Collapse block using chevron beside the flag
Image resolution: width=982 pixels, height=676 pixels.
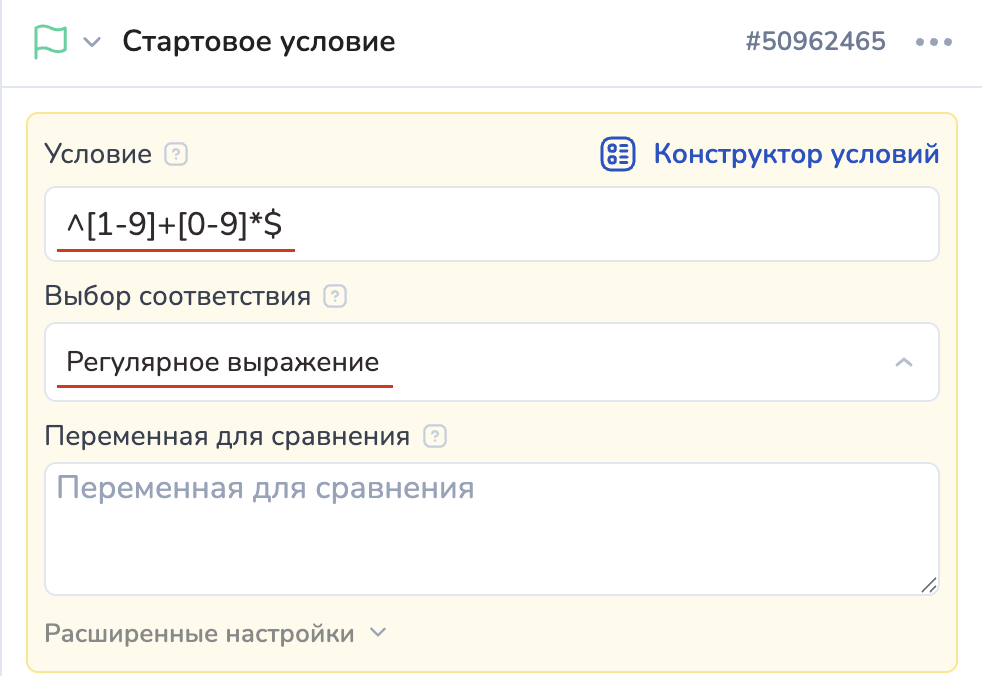point(92,42)
